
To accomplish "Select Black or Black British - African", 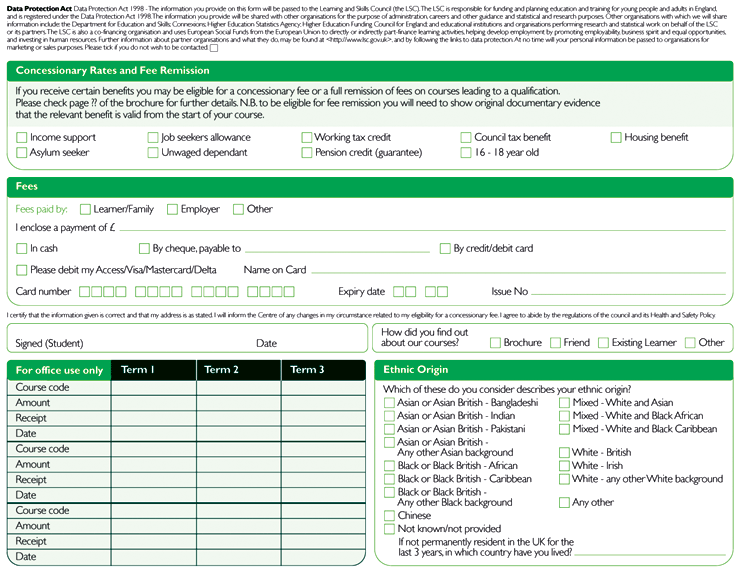I will click(x=389, y=466).
